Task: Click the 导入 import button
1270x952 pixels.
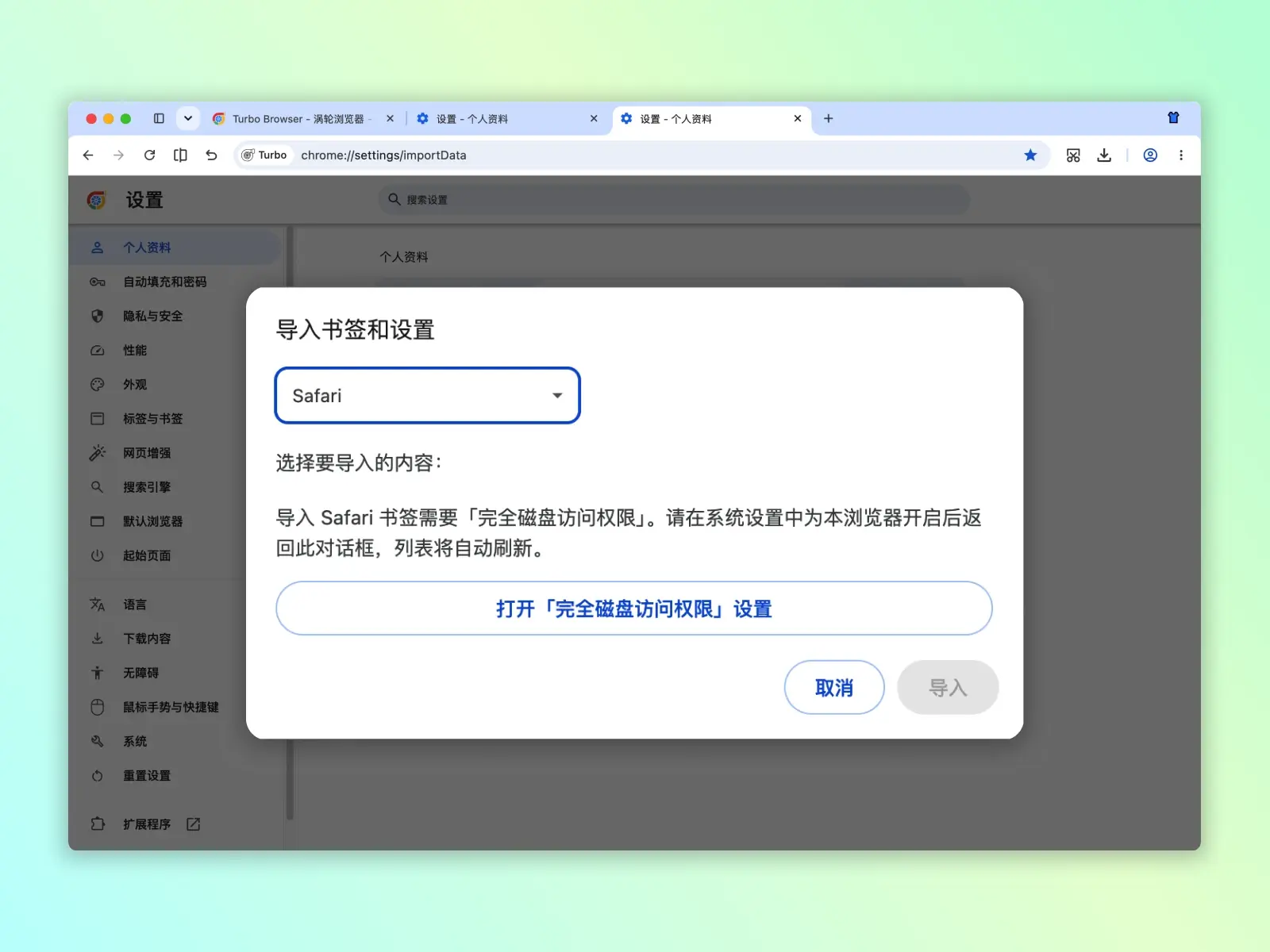Action: pos(947,687)
